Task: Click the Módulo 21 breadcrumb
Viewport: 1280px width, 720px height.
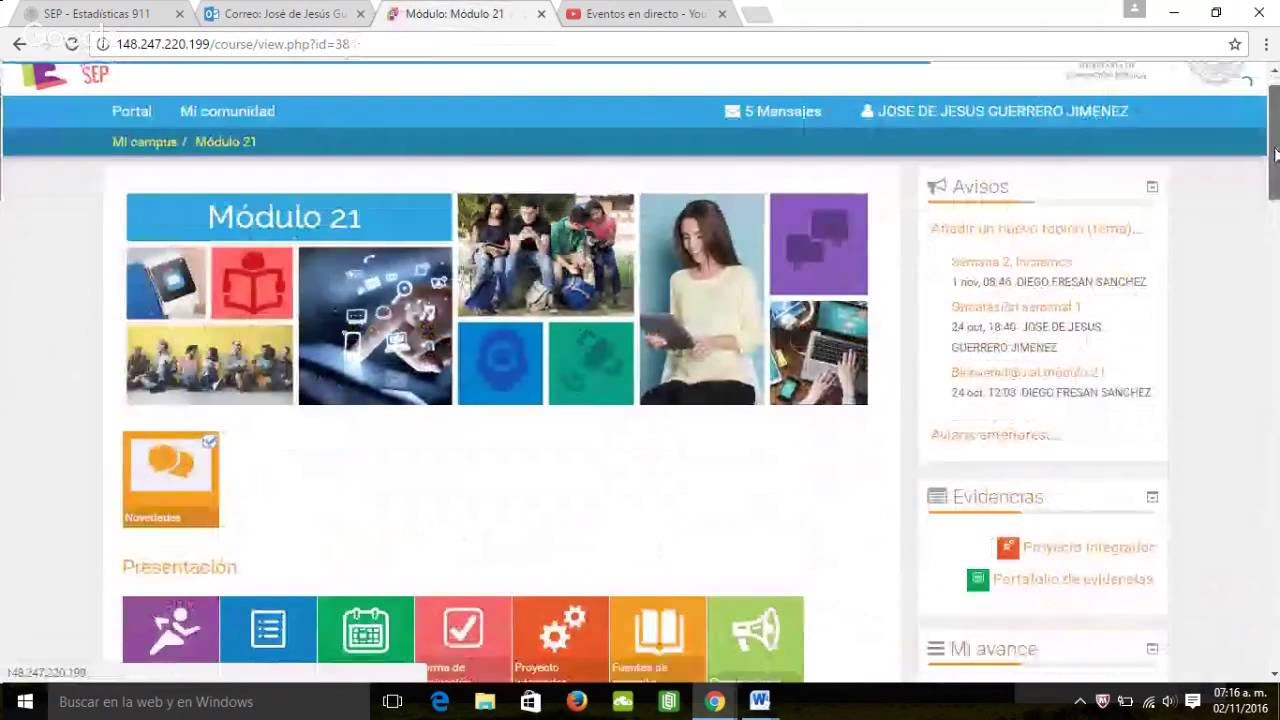Action: (225, 142)
